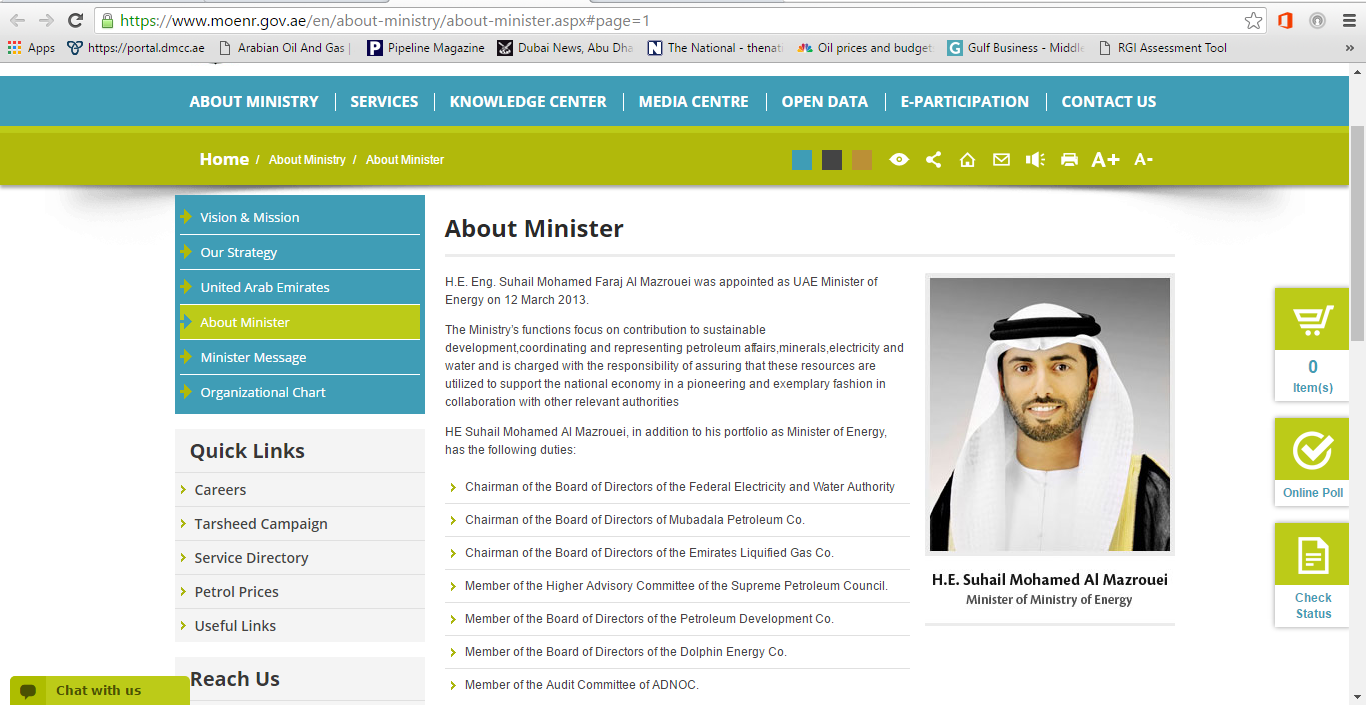
Task: Open the ABOUT MINISTRY menu
Action: [254, 102]
